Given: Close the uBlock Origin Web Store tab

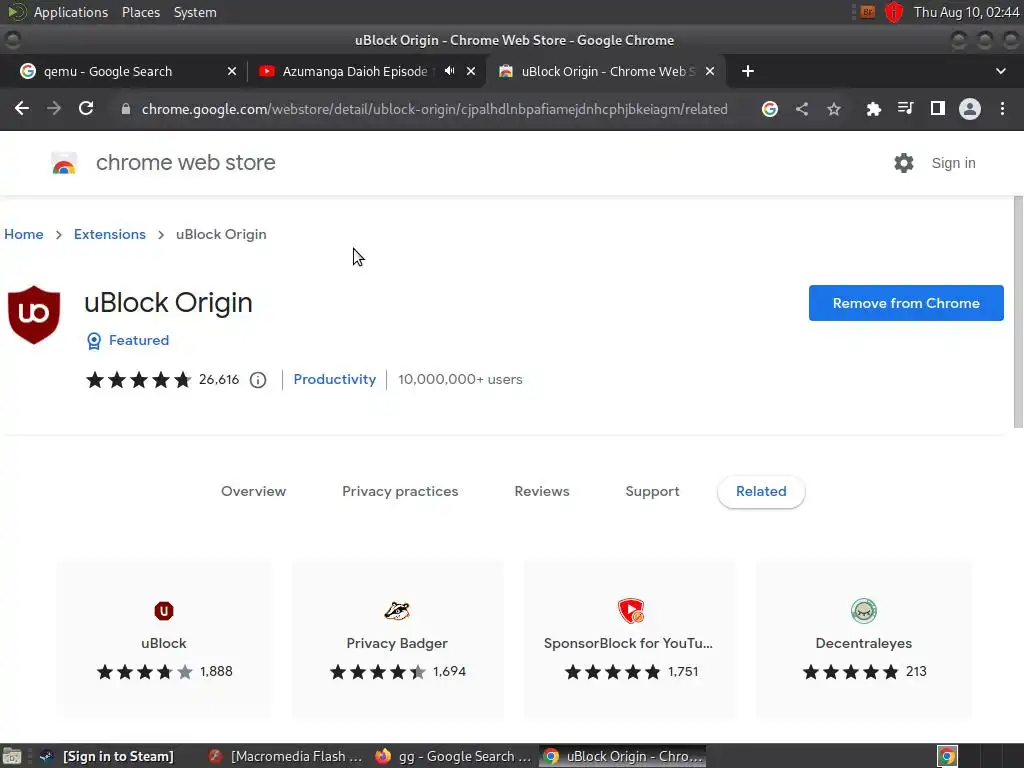Looking at the screenshot, I should click(x=710, y=71).
